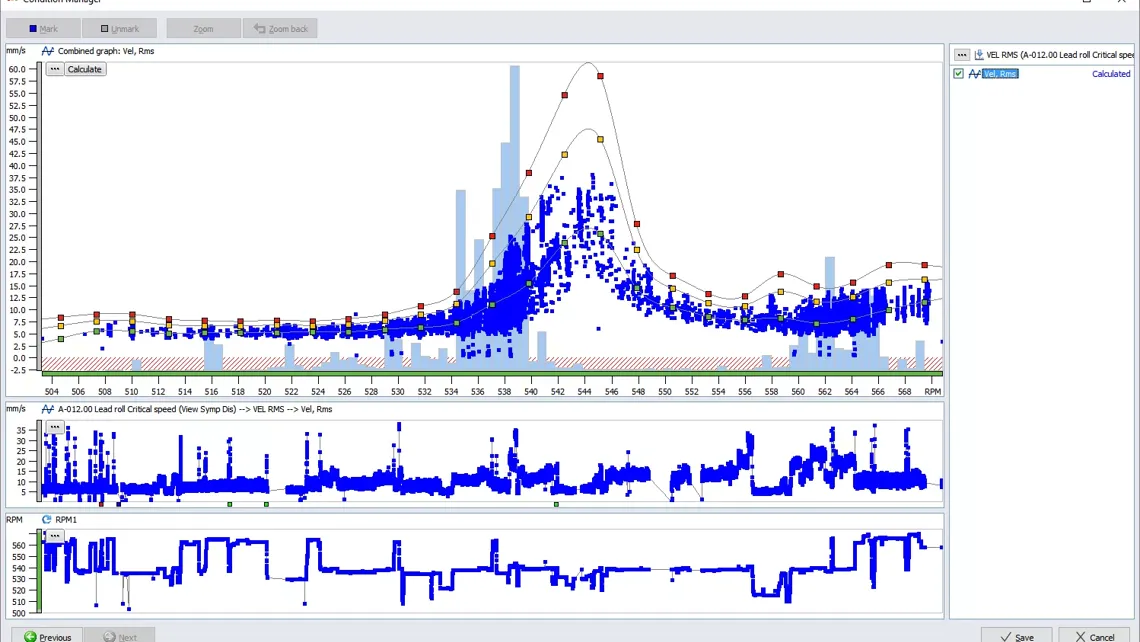This screenshot has height=642, width=1140.
Task: Toggle the Unmark tool in the toolbar
Action: tap(119, 28)
